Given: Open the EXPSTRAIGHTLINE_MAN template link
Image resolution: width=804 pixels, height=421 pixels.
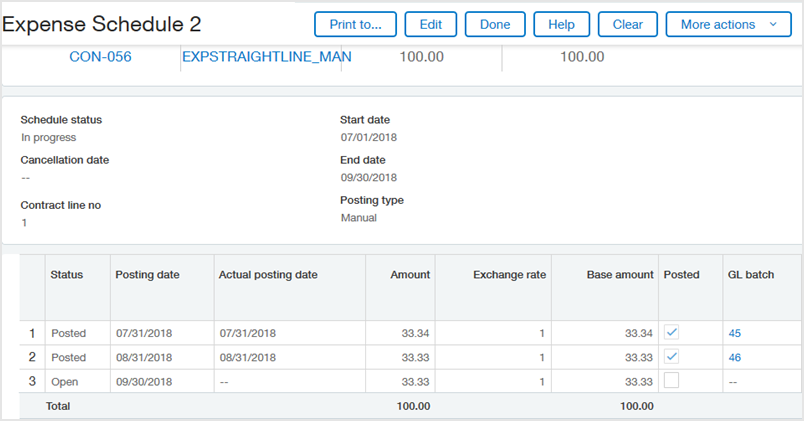Looking at the screenshot, I should pyautogui.click(x=266, y=57).
